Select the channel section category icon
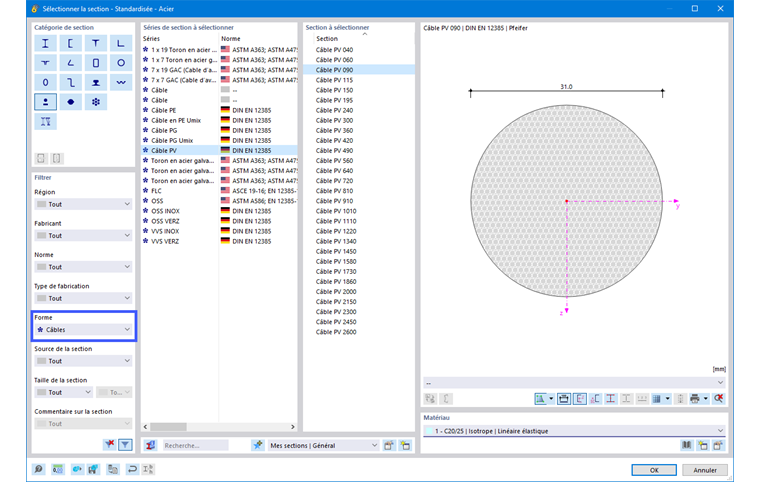Screen dimensions: 760x482 point(71,44)
